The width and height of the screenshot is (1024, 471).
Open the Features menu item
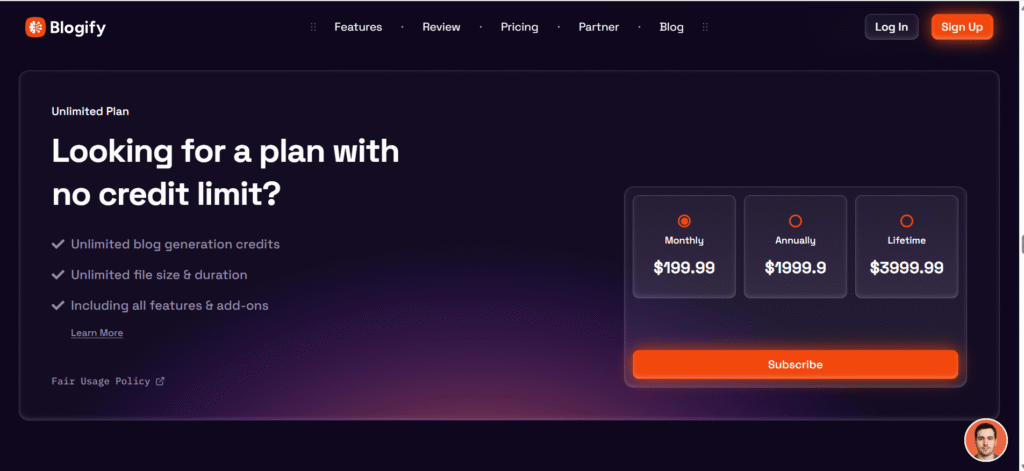pos(358,27)
